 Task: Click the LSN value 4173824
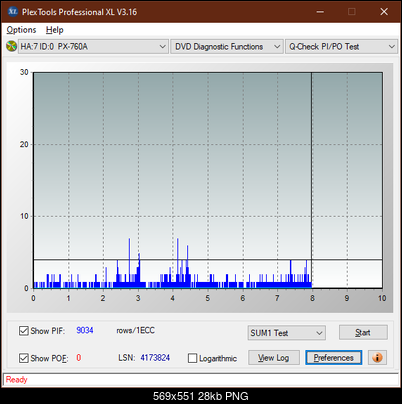coord(155,358)
